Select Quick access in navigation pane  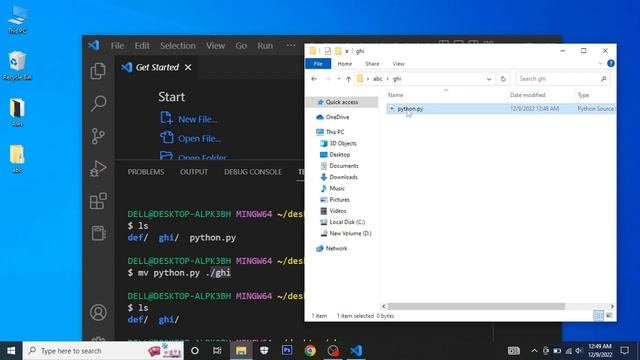point(342,102)
